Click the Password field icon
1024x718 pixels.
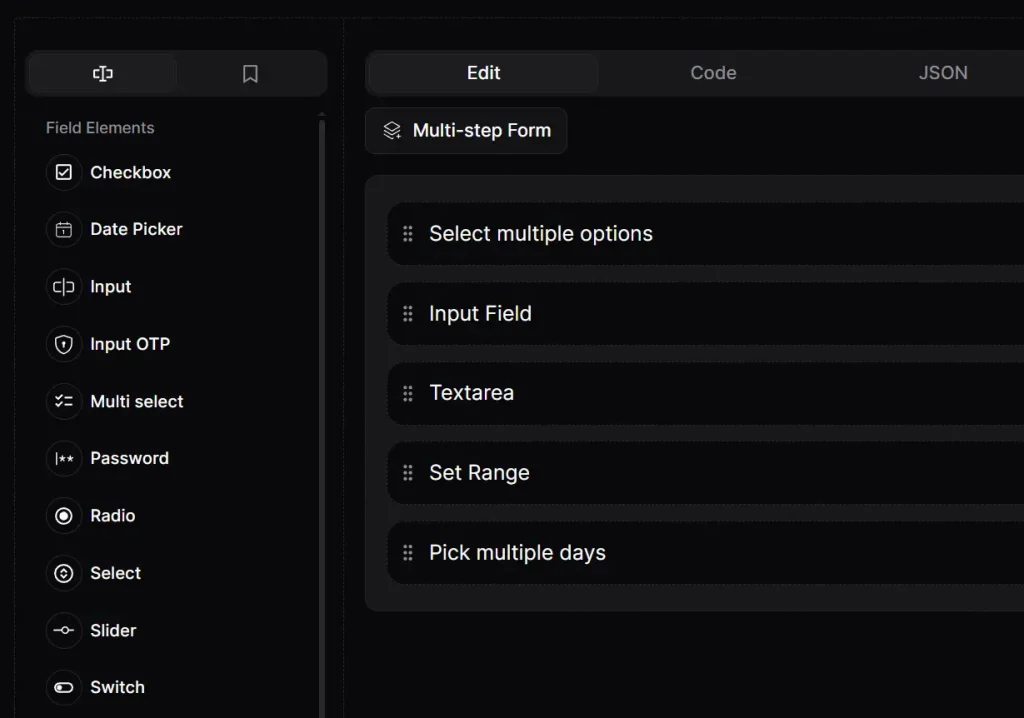click(x=63, y=458)
